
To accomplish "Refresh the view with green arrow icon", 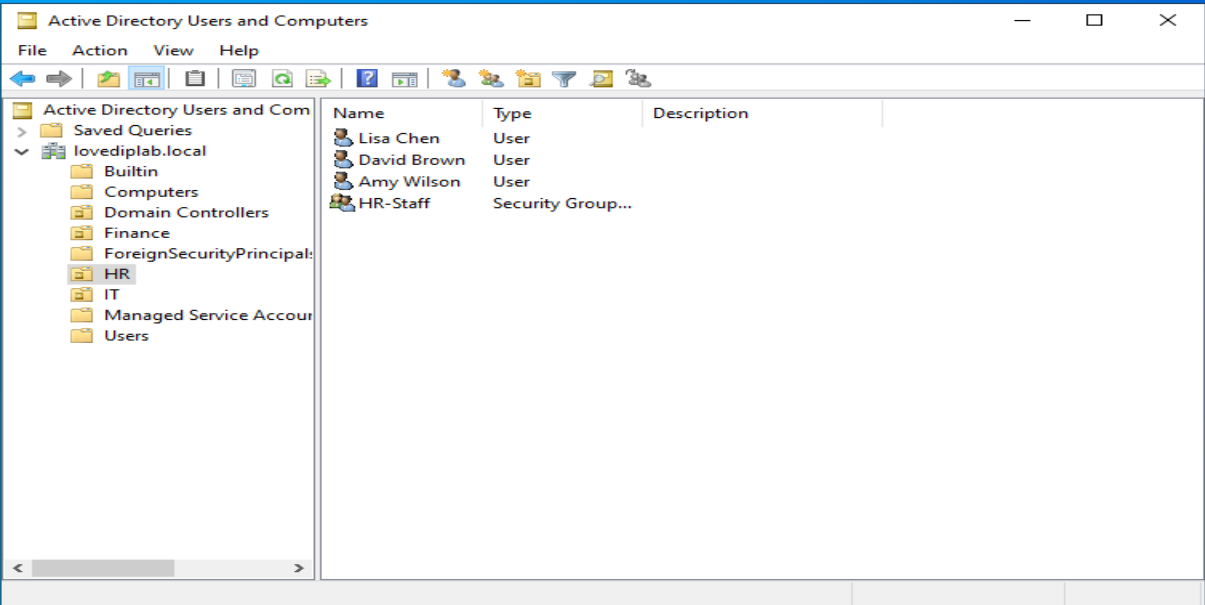I will tap(282, 78).
